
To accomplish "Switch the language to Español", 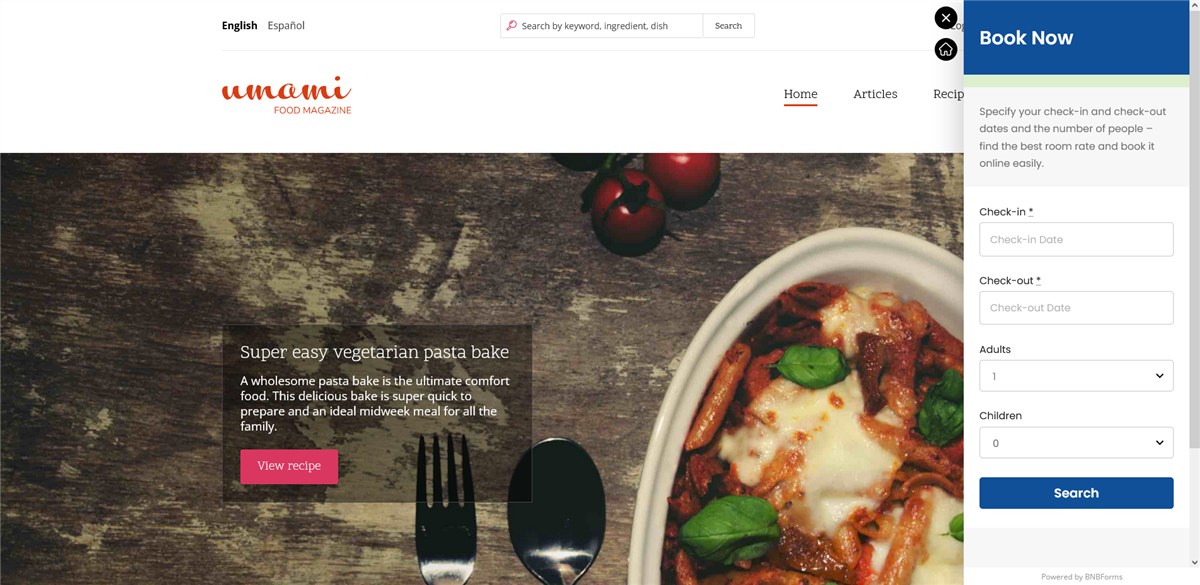I will (286, 26).
